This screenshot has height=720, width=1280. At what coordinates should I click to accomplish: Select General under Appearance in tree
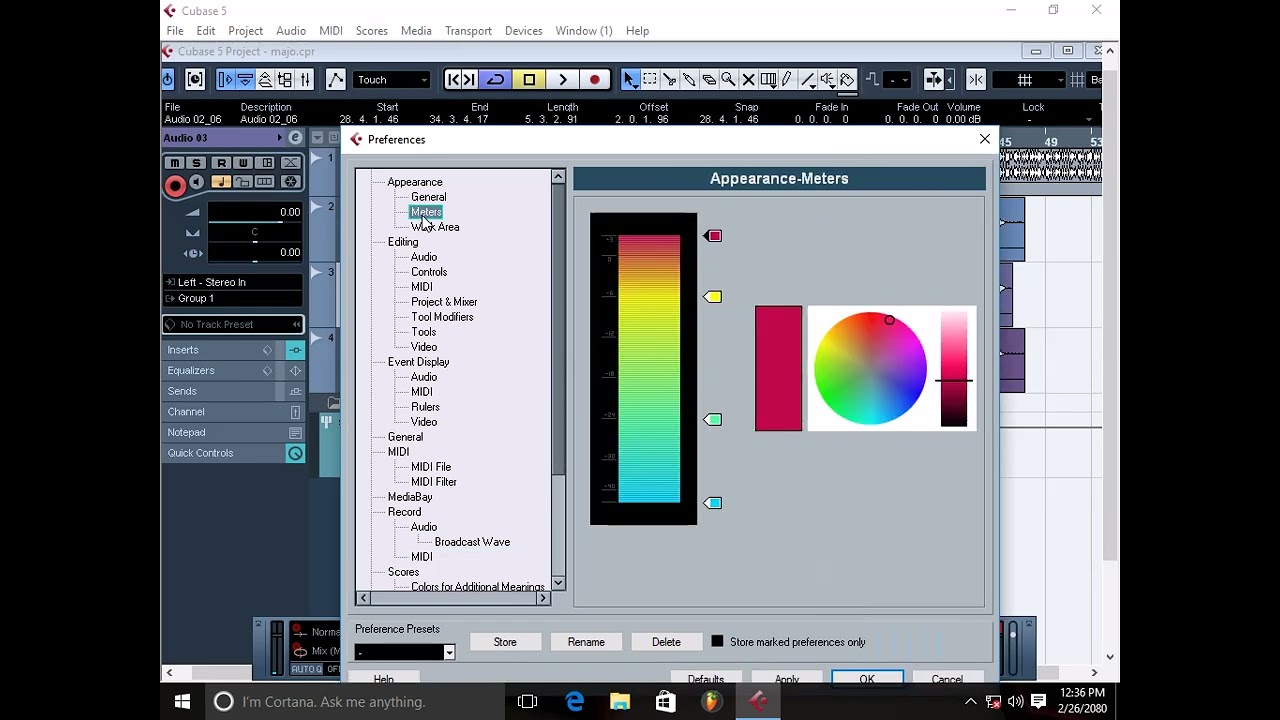428,197
